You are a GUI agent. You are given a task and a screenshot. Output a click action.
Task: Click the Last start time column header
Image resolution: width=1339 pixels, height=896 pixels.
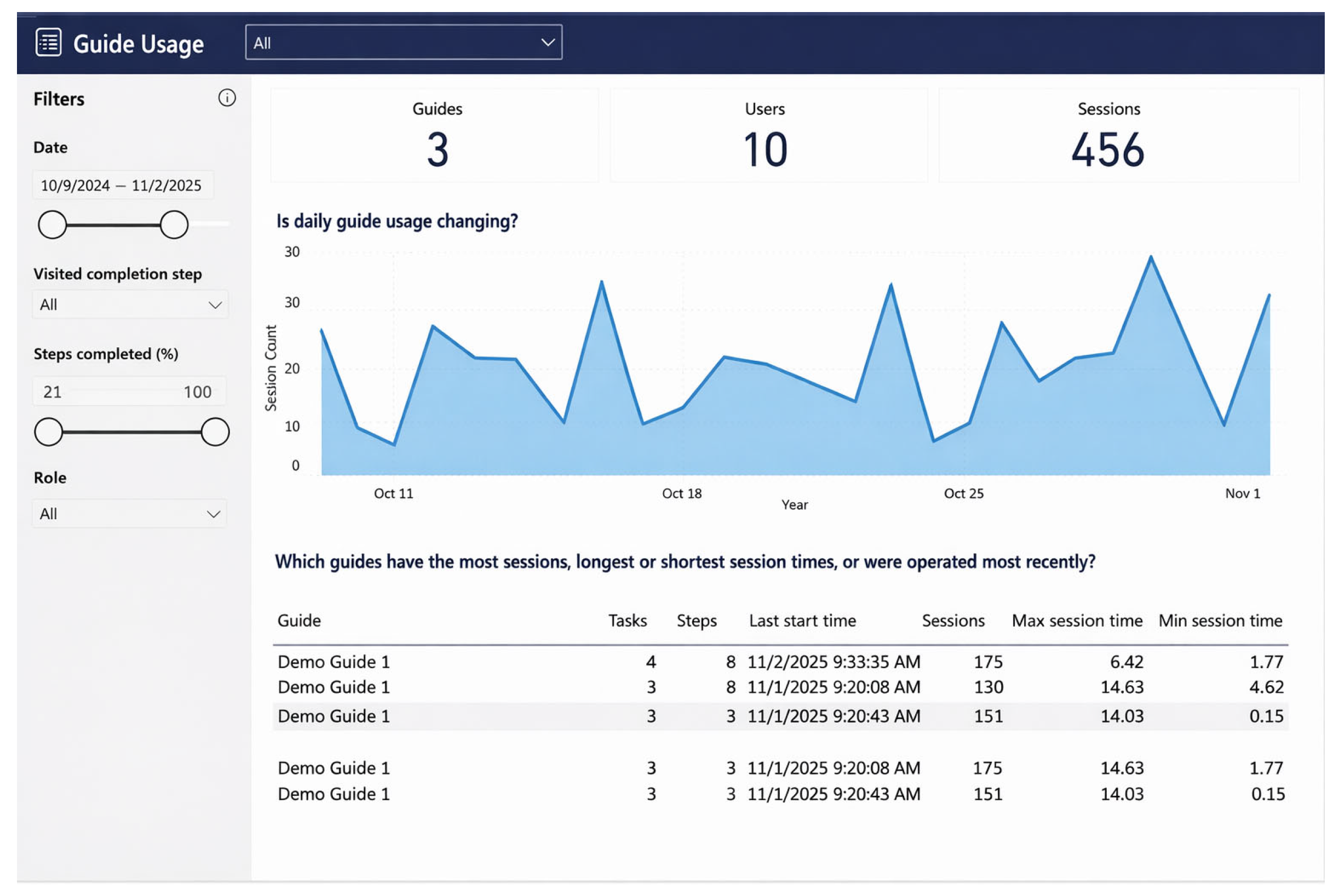coord(802,621)
